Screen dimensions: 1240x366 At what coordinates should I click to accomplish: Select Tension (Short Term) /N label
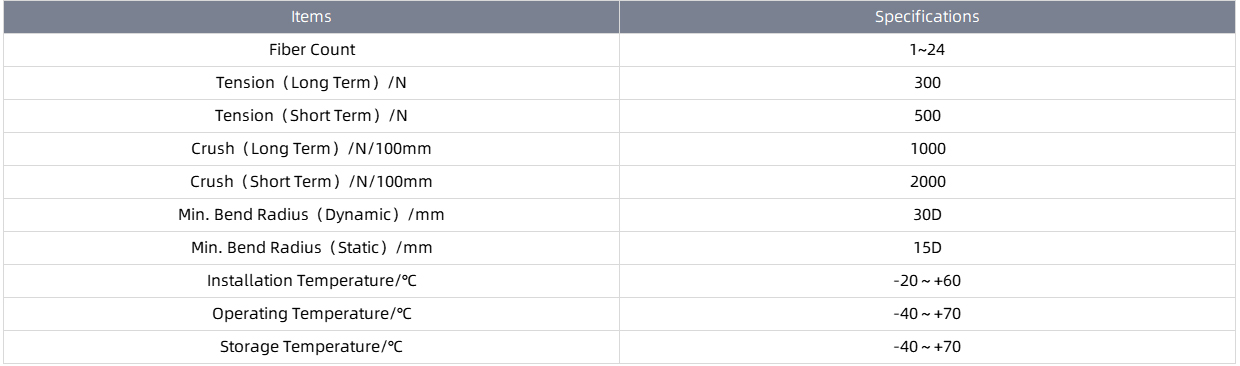(312, 116)
